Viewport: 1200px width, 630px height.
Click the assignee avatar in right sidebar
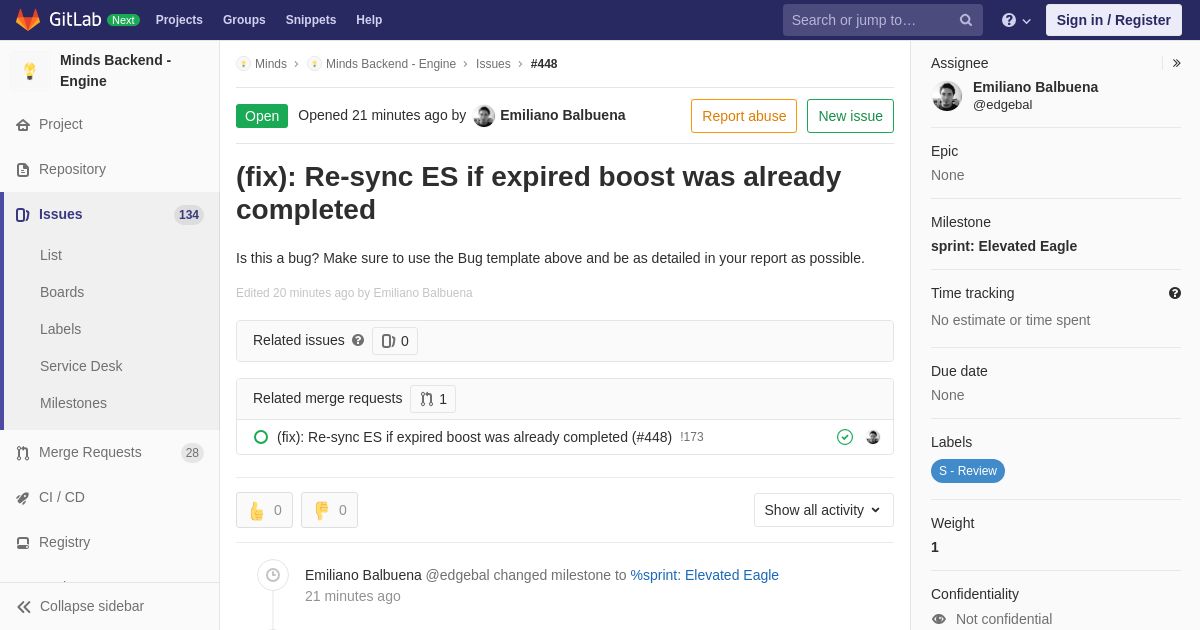(947, 96)
